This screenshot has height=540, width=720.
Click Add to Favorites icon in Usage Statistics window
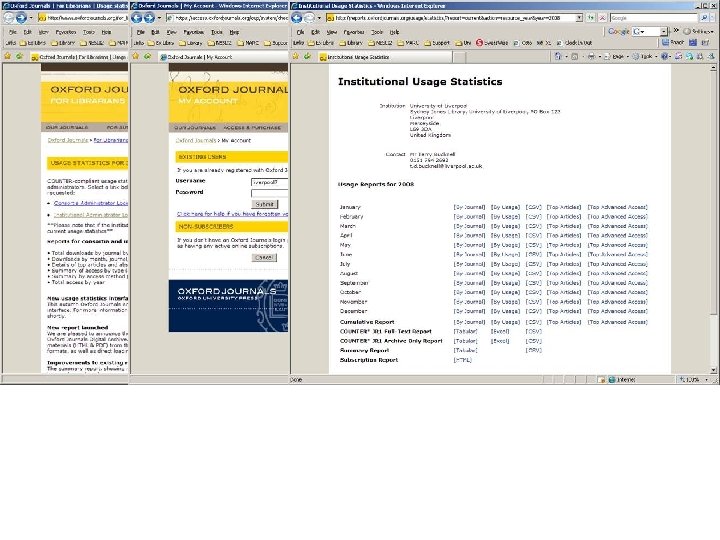[307, 56]
